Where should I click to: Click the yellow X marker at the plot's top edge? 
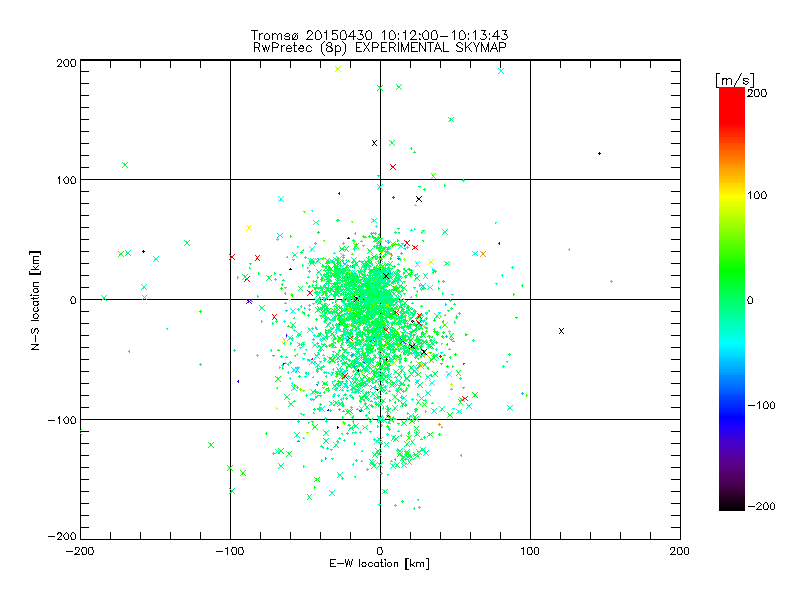[338, 69]
